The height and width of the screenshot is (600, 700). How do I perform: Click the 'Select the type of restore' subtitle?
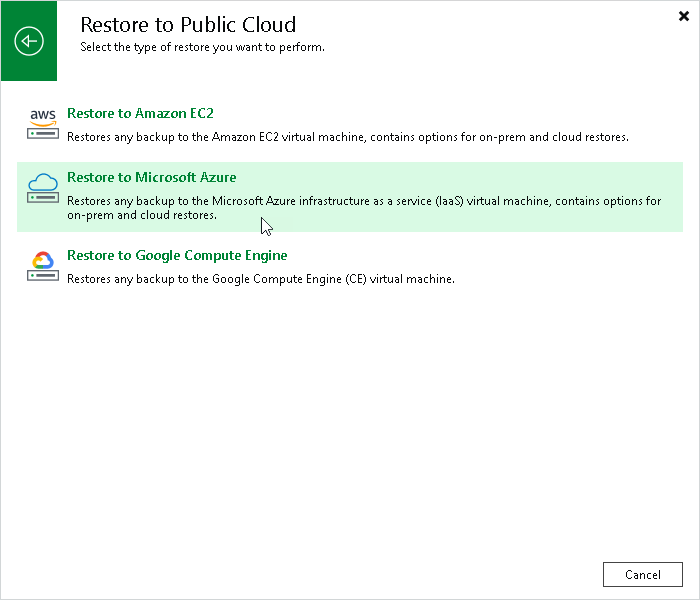[202, 47]
